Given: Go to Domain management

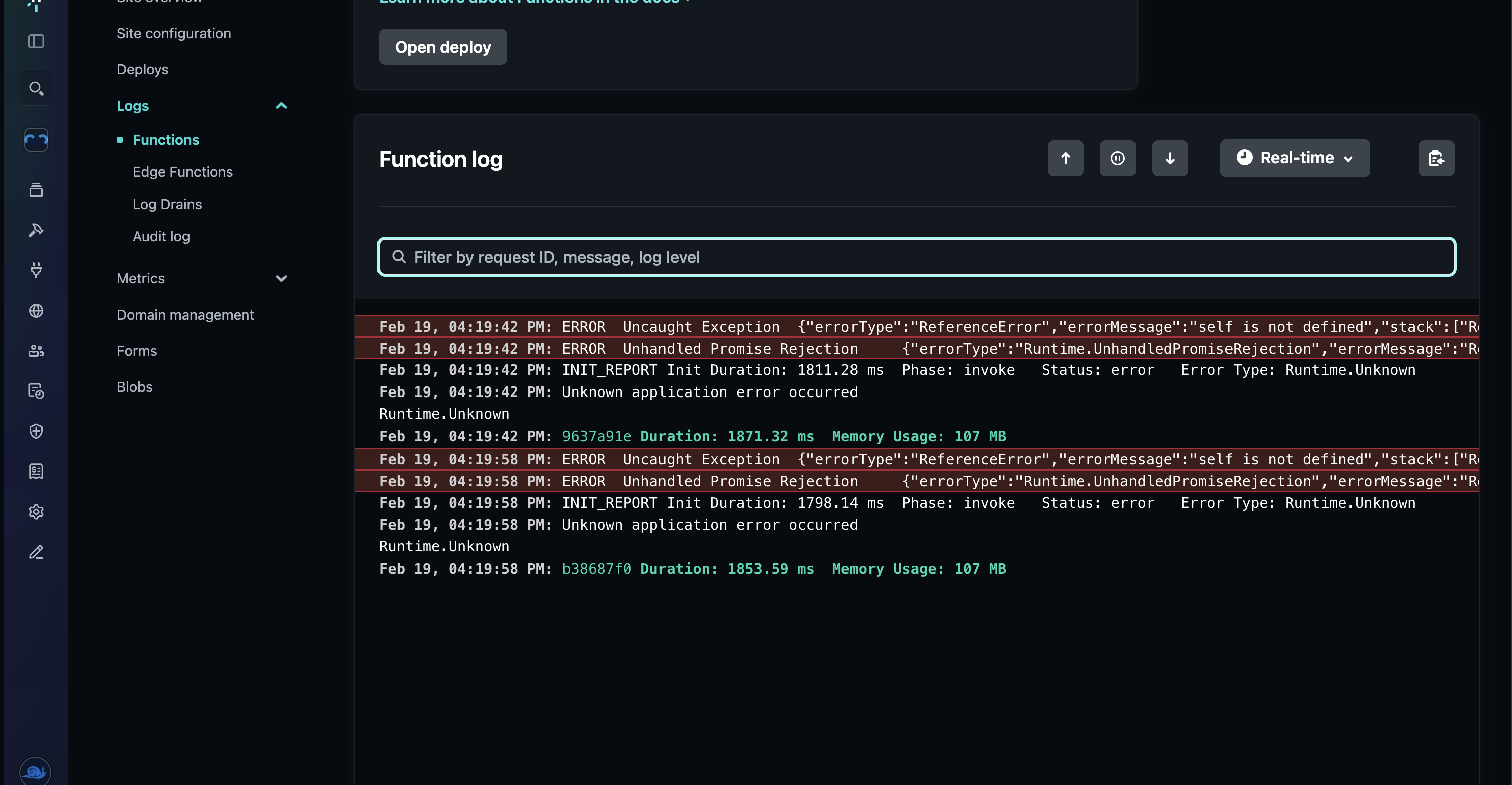Looking at the screenshot, I should click(x=185, y=315).
